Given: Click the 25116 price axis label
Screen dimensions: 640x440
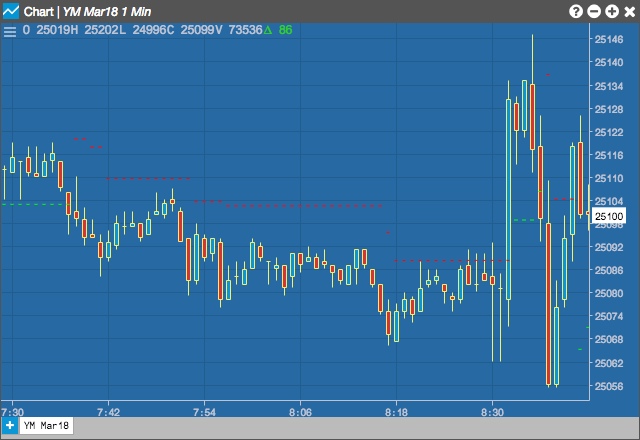Looking at the screenshot, I should (x=609, y=155).
